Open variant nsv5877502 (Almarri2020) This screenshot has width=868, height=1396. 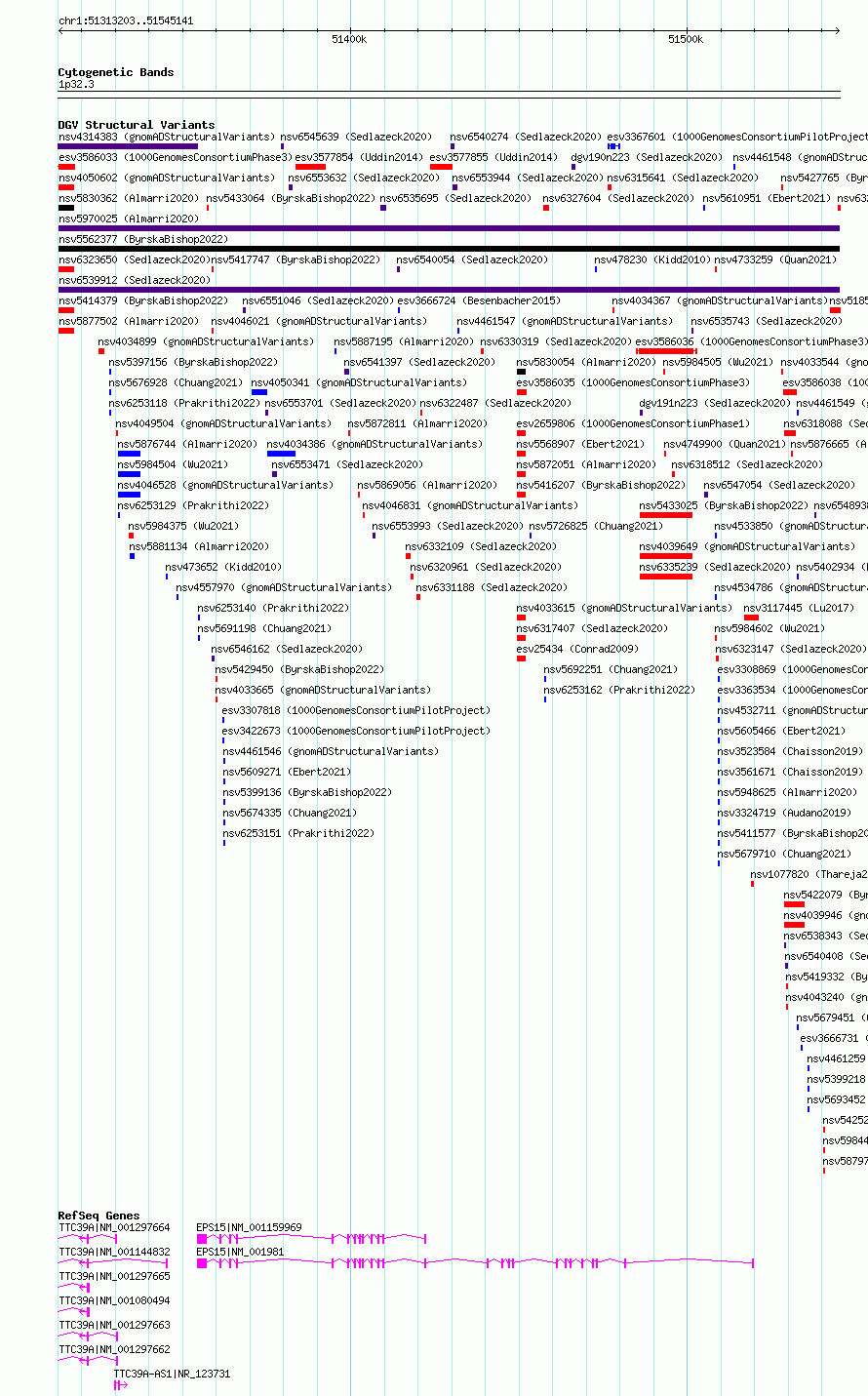click(129, 321)
